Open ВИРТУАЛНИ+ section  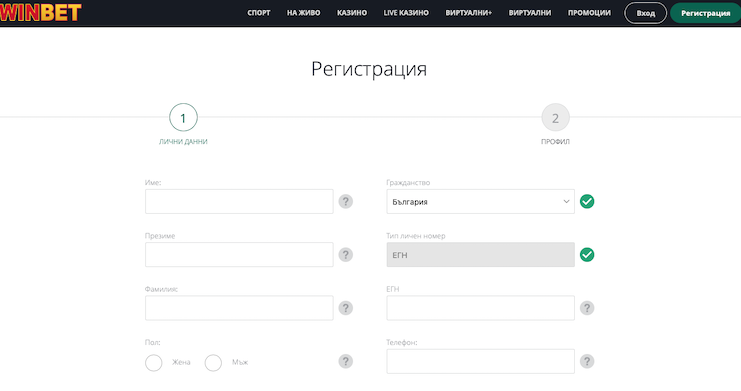[x=468, y=13]
